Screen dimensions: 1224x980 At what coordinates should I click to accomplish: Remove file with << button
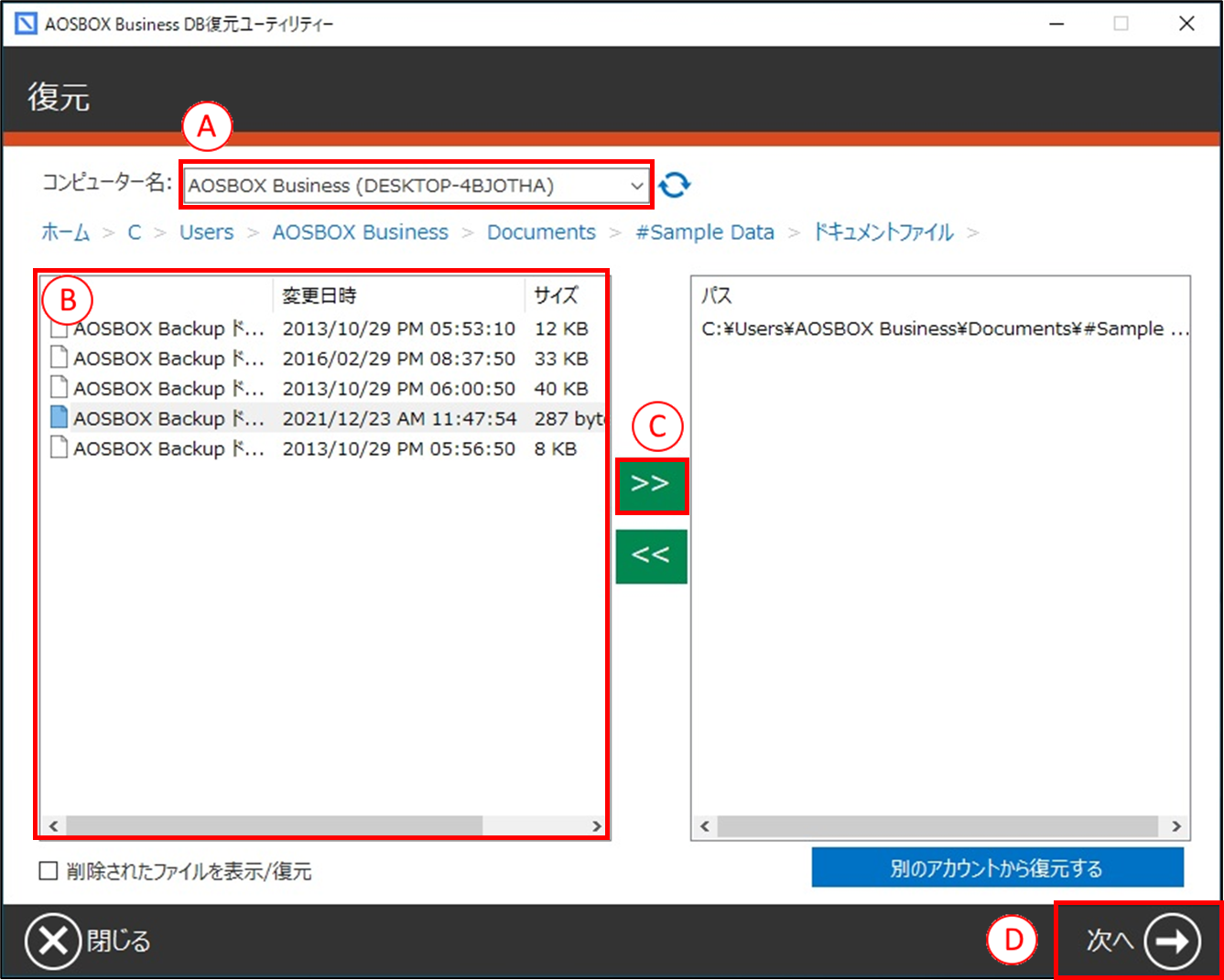[x=651, y=555]
